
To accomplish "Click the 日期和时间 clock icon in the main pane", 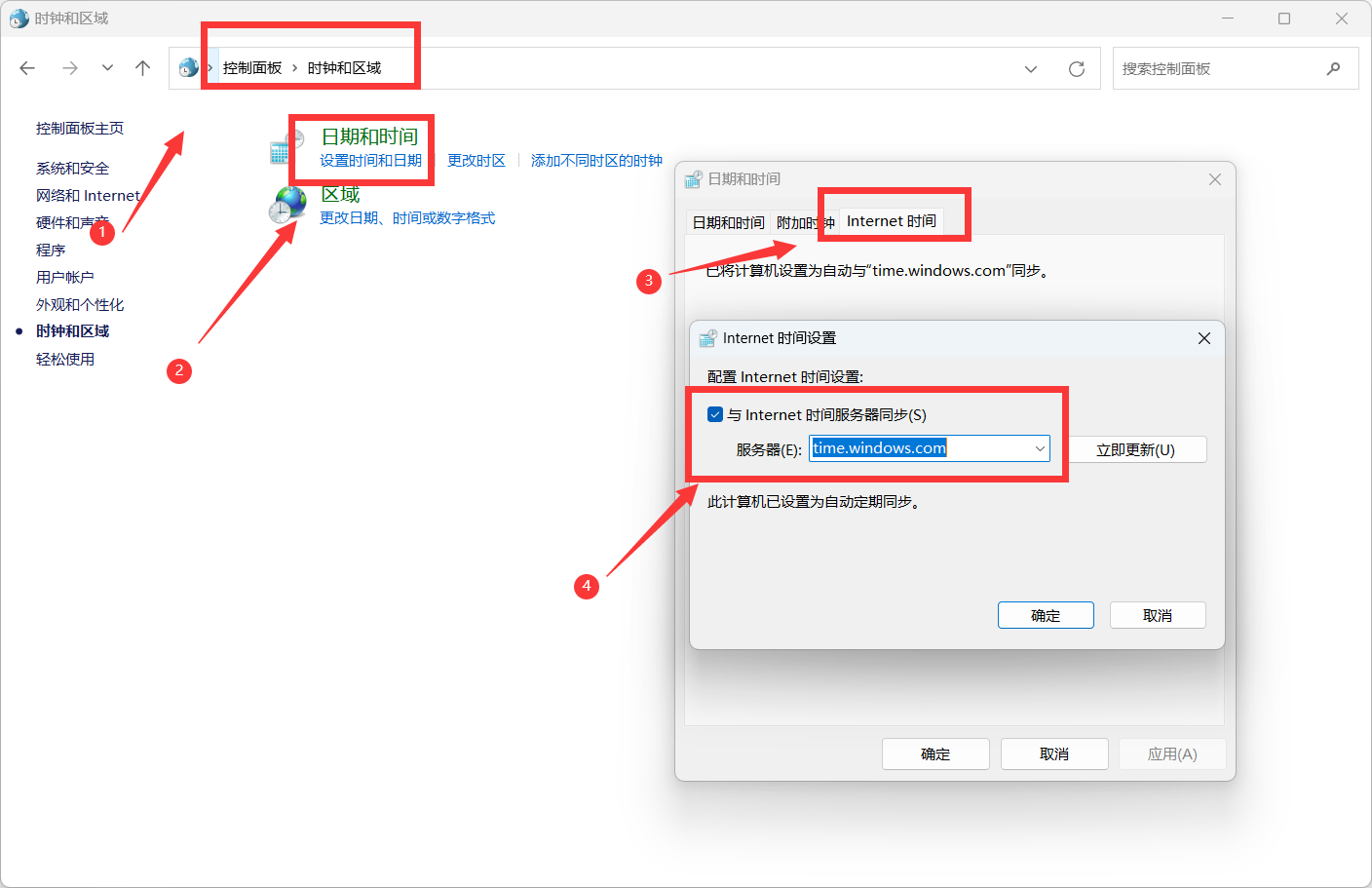I will tap(287, 145).
